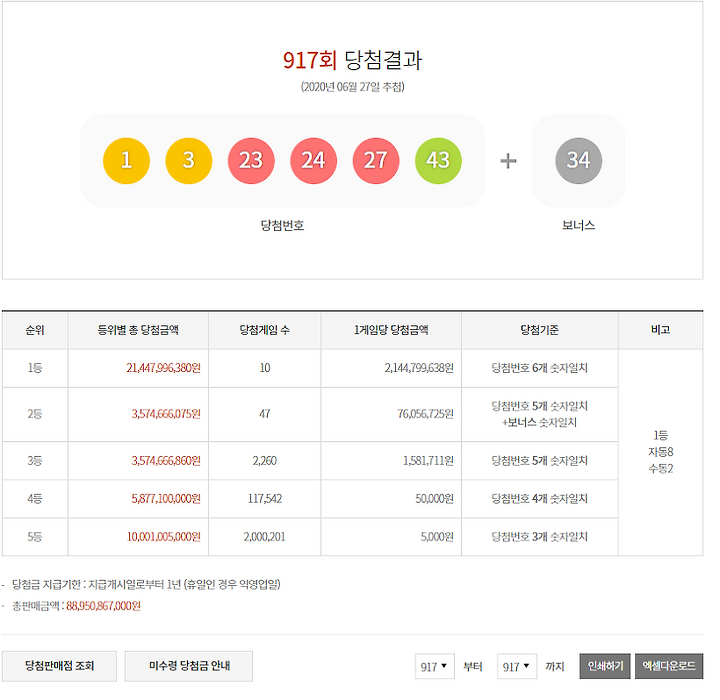Click the total prize 3,574,666,075원
The width and height of the screenshot is (720, 700).
(x=166, y=414)
